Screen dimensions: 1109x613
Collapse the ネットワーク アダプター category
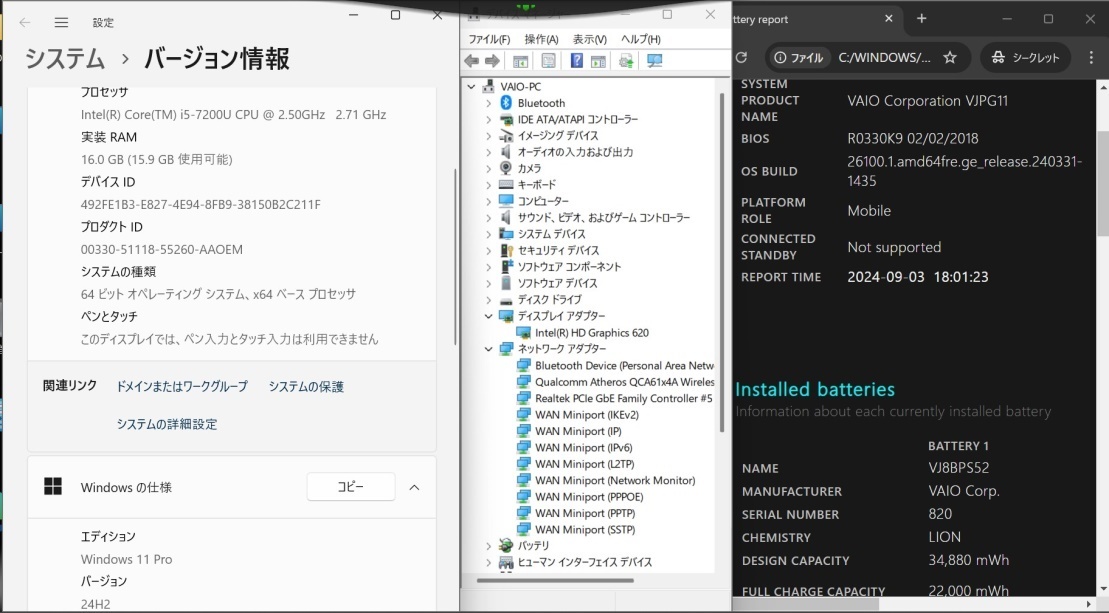(489, 349)
